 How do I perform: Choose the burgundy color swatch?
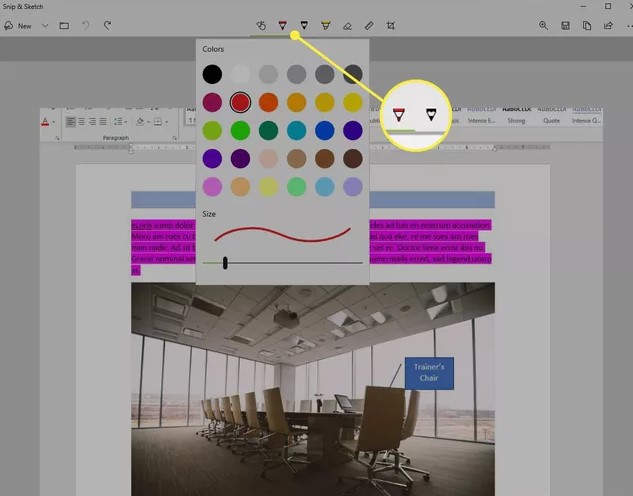pyautogui.click(x=212, y=103)
